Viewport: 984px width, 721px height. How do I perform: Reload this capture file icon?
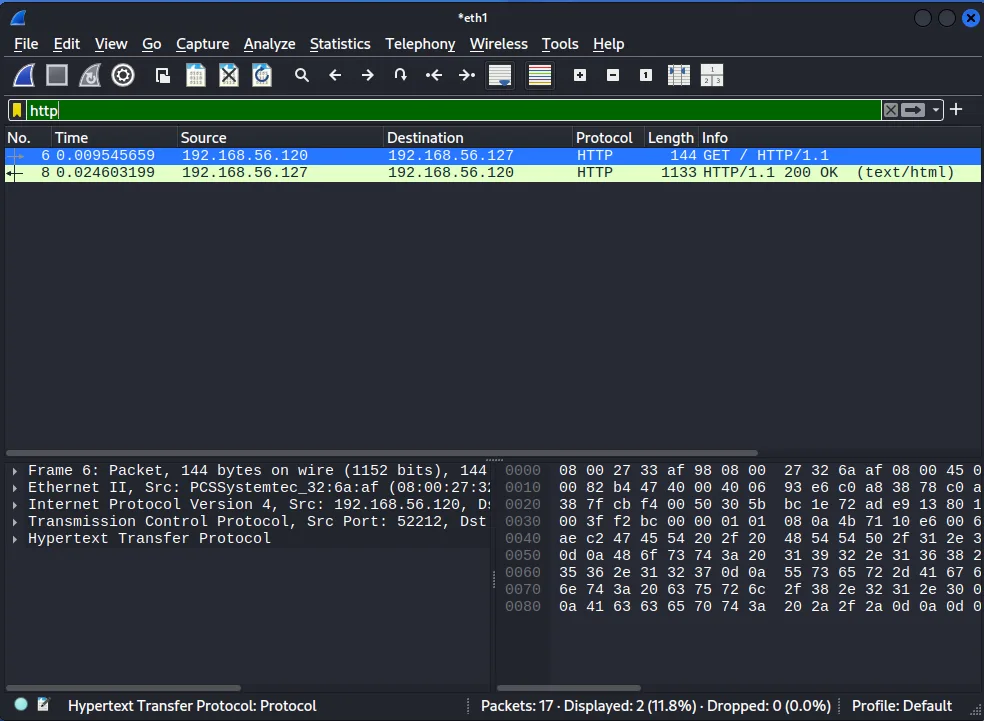point(262,75)
